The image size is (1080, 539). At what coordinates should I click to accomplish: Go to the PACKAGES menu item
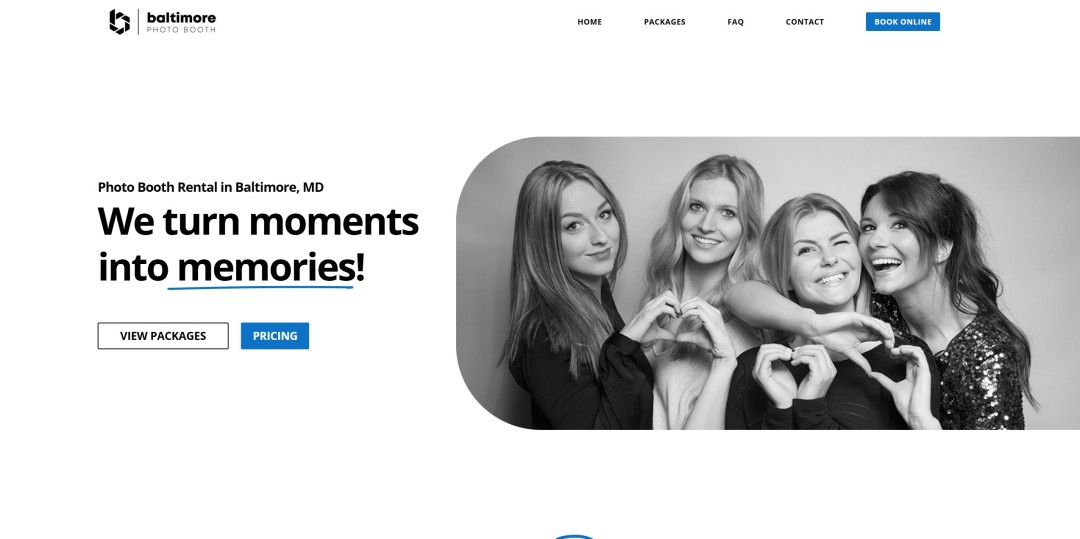click(665, 22)
